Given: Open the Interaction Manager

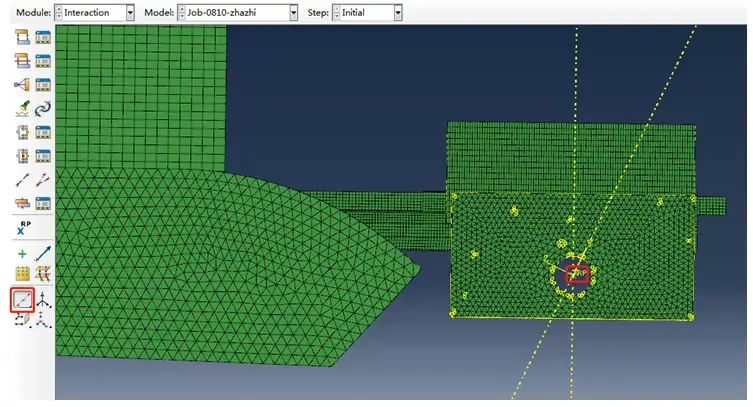Looking at the screenshot, I should point(43,37).
